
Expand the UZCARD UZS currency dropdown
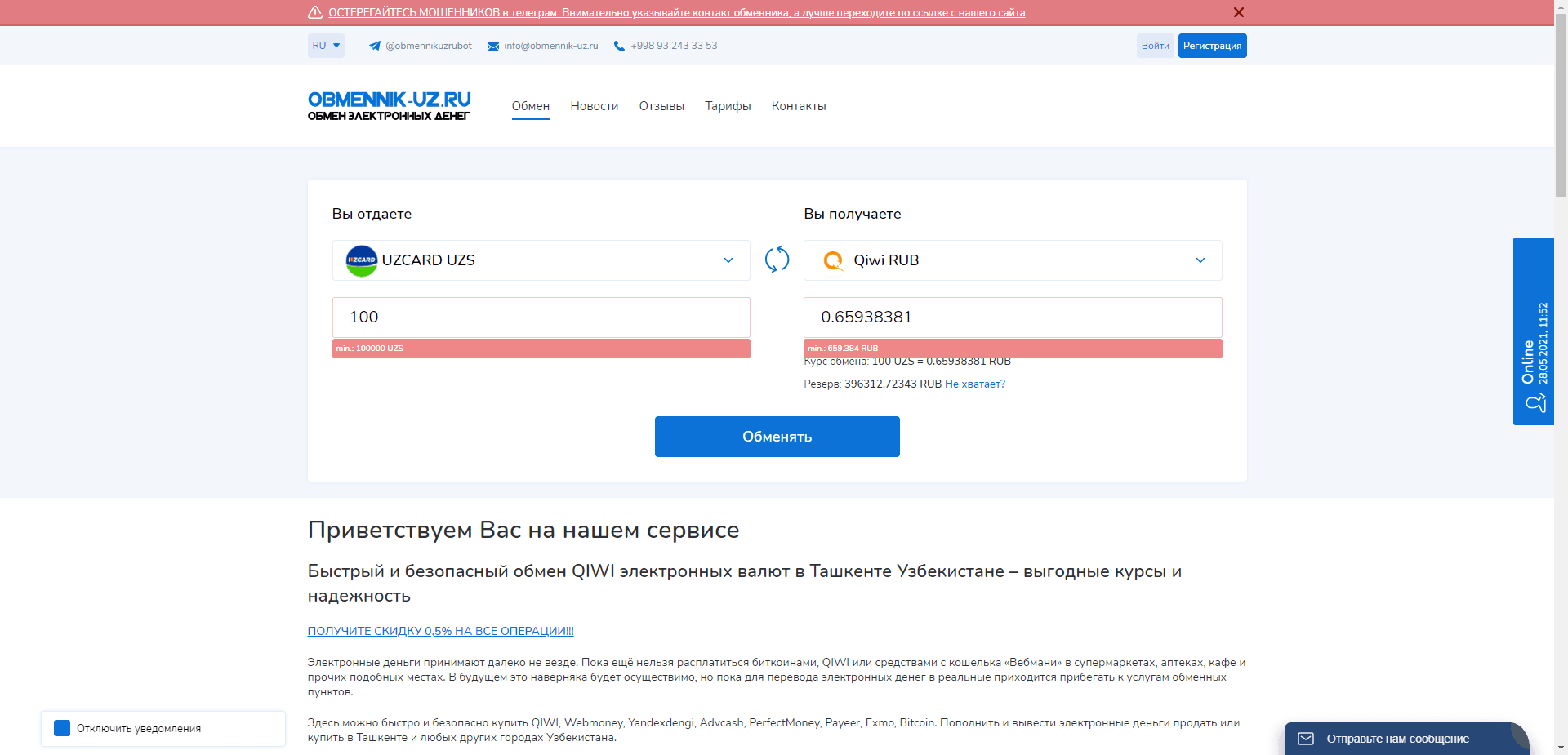click(x=728, y=260)
